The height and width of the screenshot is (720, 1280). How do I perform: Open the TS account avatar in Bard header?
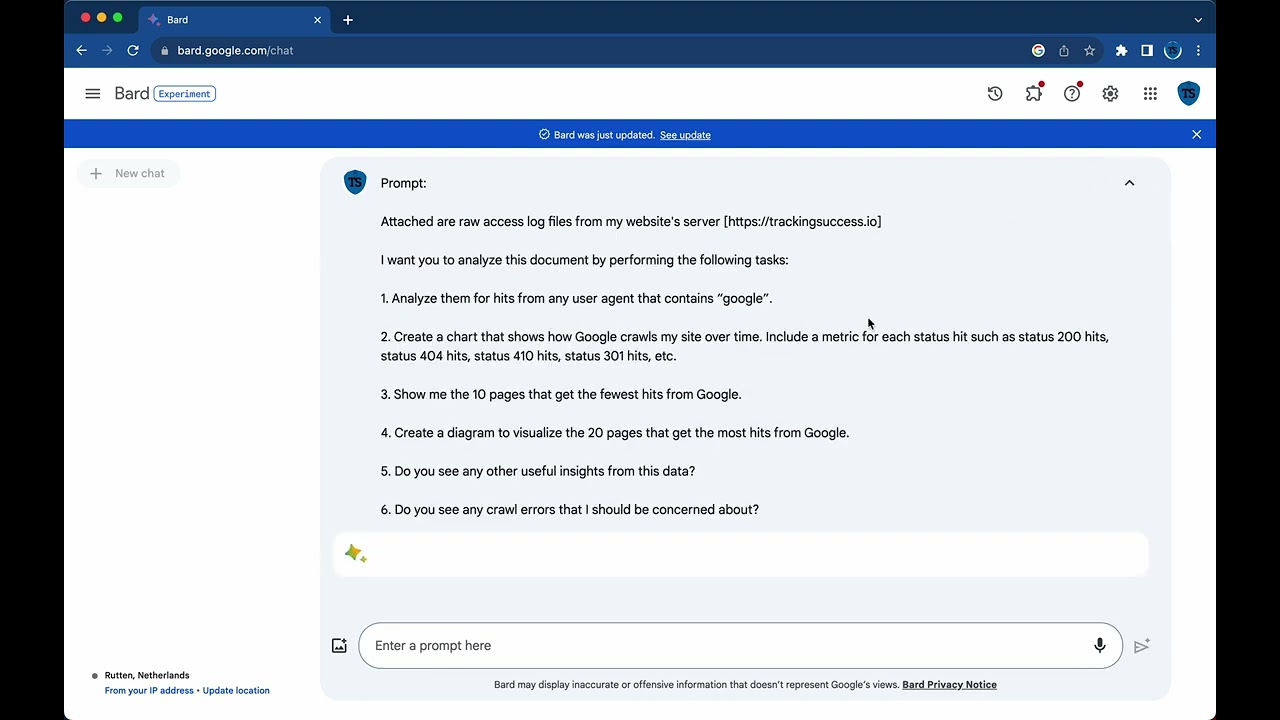point(1188,94)
